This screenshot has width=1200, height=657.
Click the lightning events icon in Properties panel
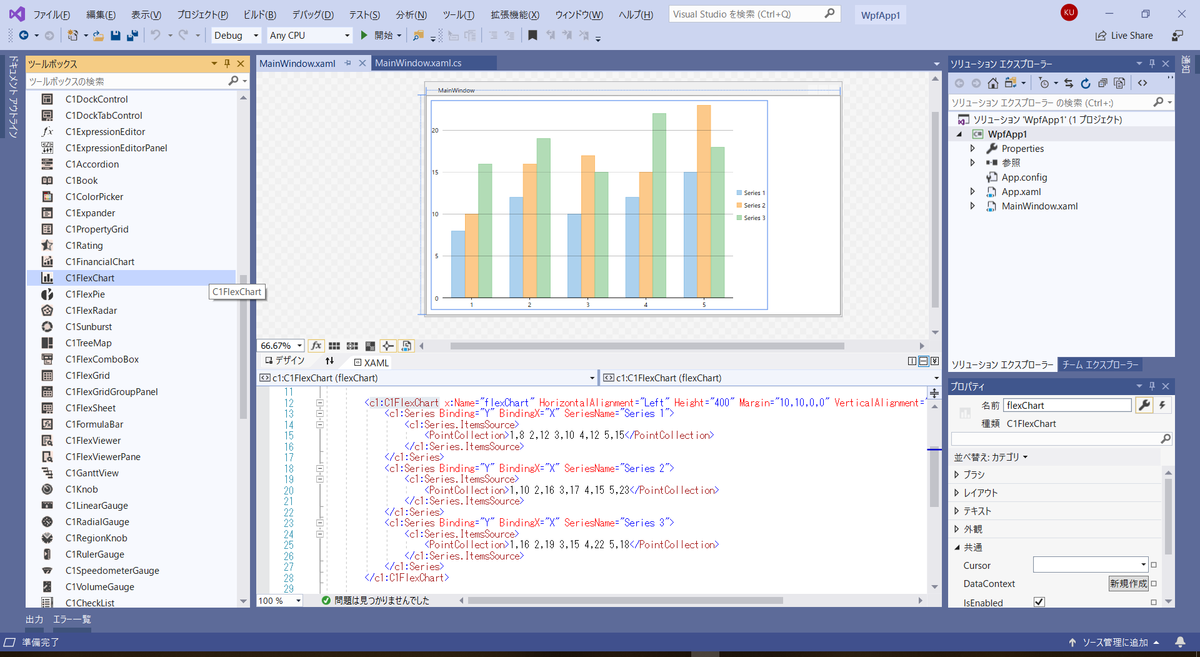coord(1162,405)
